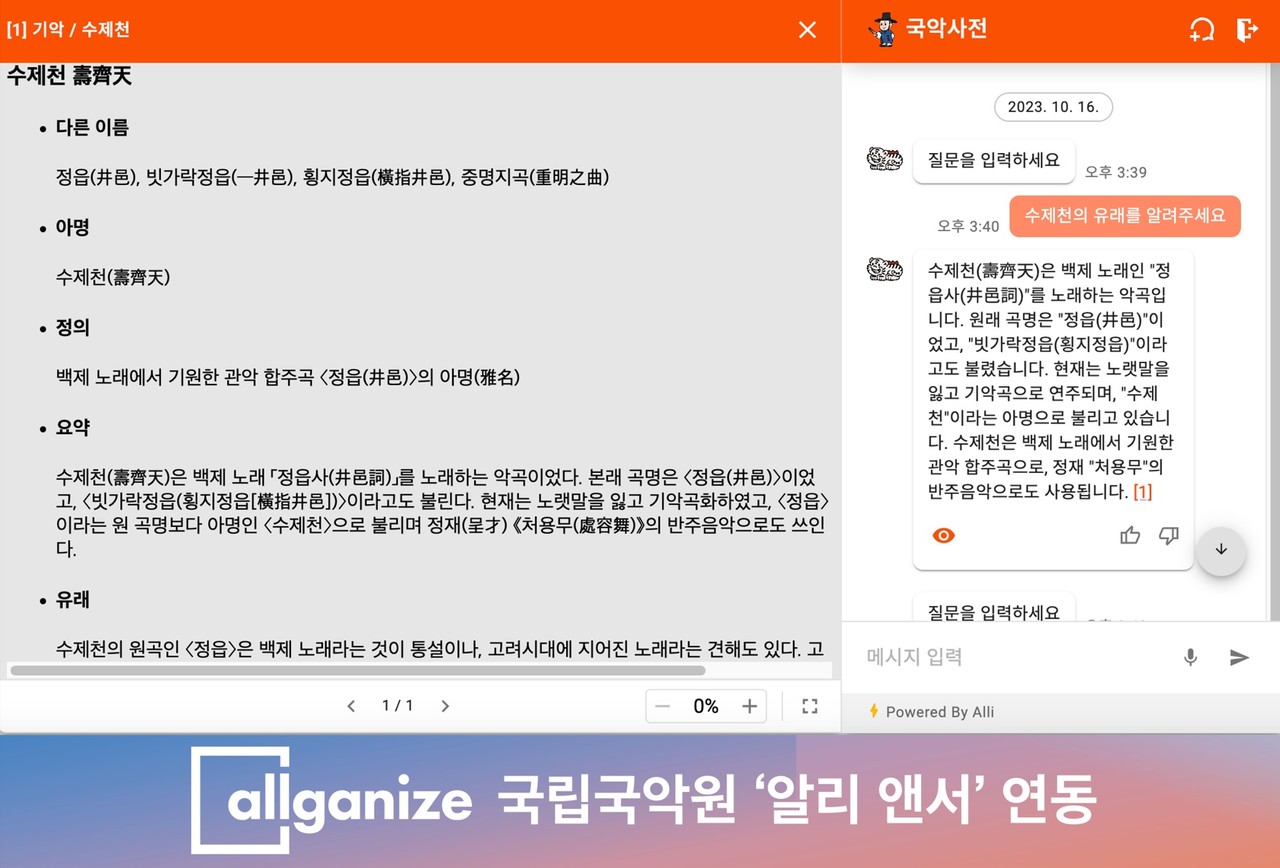The width and height of the screenshot is (1280, 868).
Task: Enter fullscreen mode for the document viewer
Action: point(809,705)
